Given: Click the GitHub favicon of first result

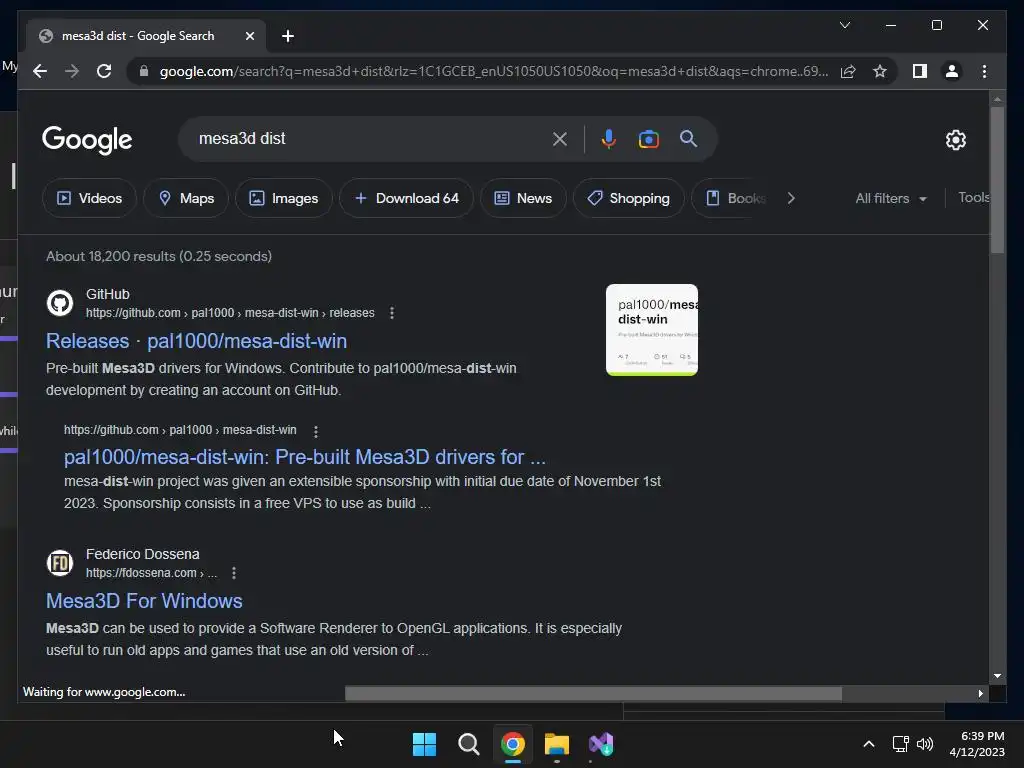Looking at the screenshot, I should 60,303.
